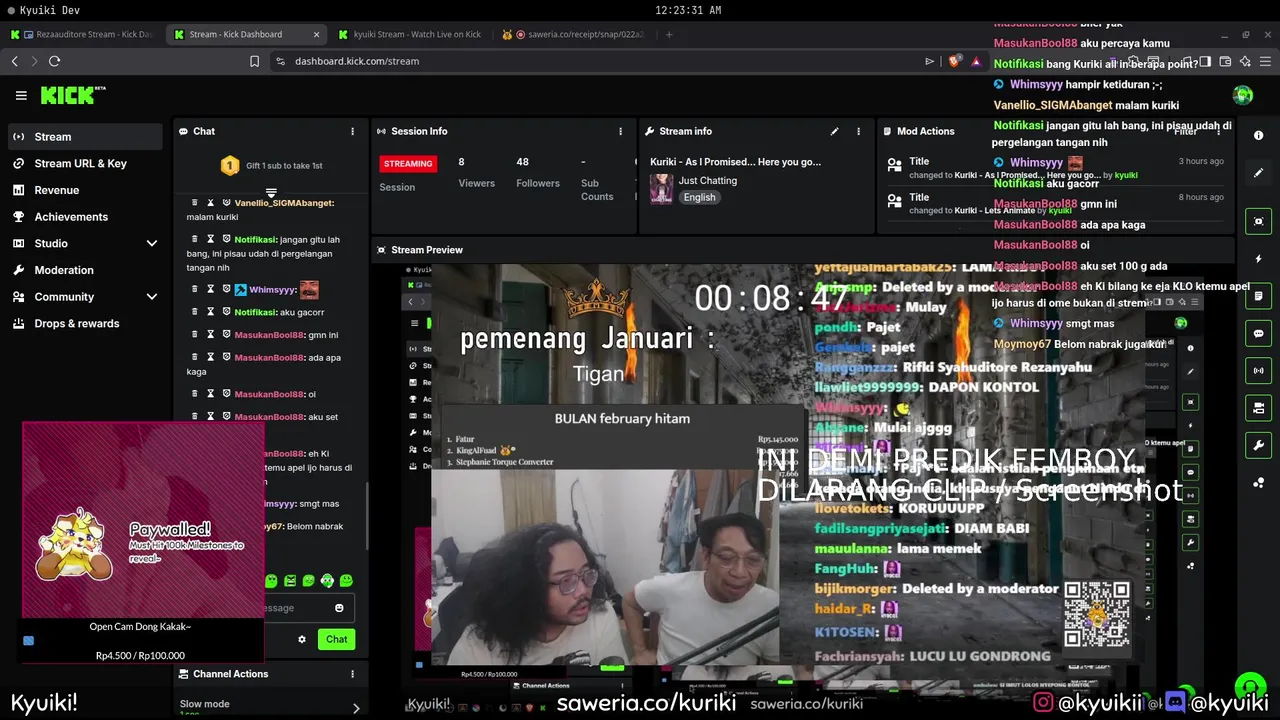Viewport: 1280px width, 720px height.
Task: Select Stream in the left sidebar
Action: 85,136
